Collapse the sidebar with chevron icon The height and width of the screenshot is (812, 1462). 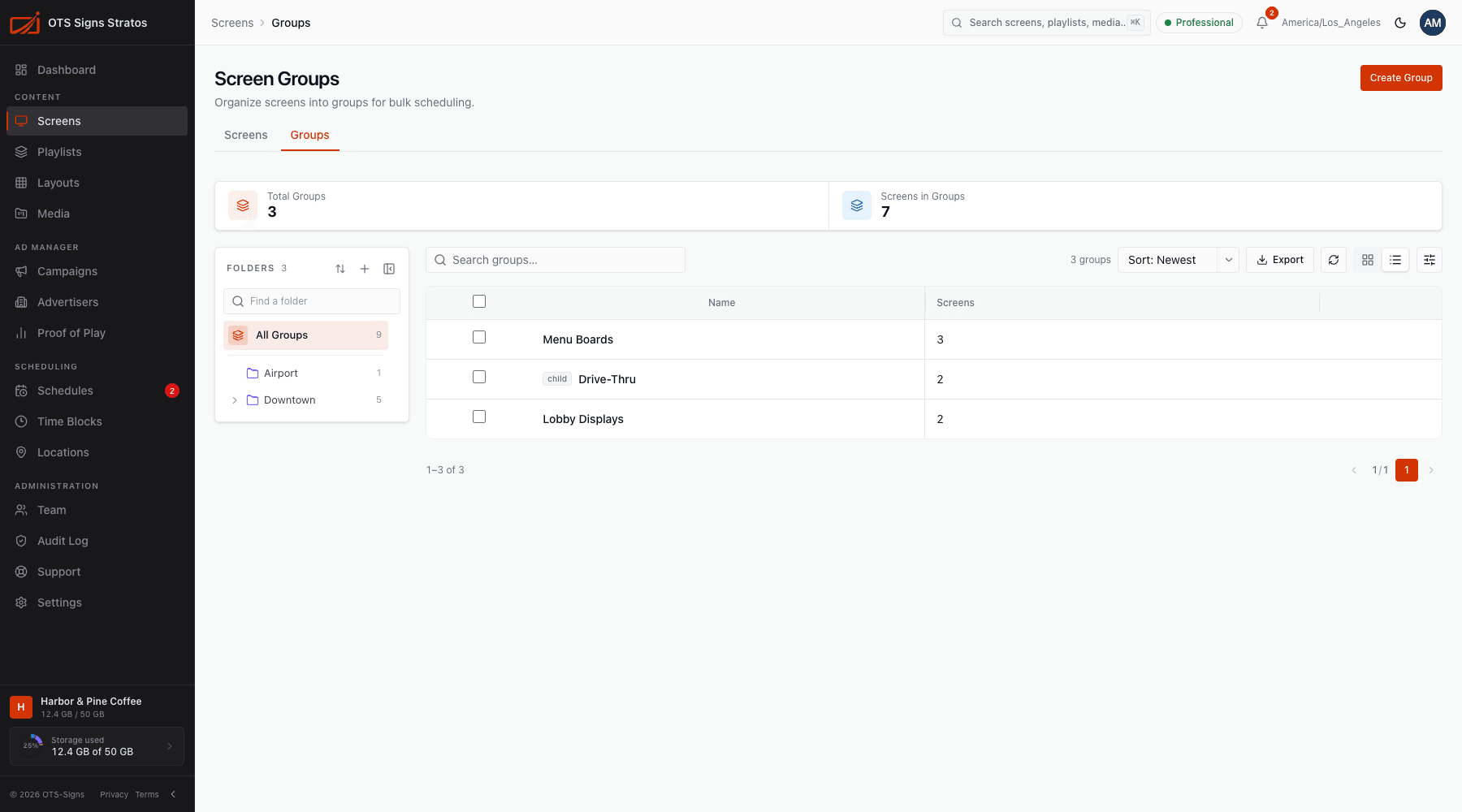tap(173, 794)
